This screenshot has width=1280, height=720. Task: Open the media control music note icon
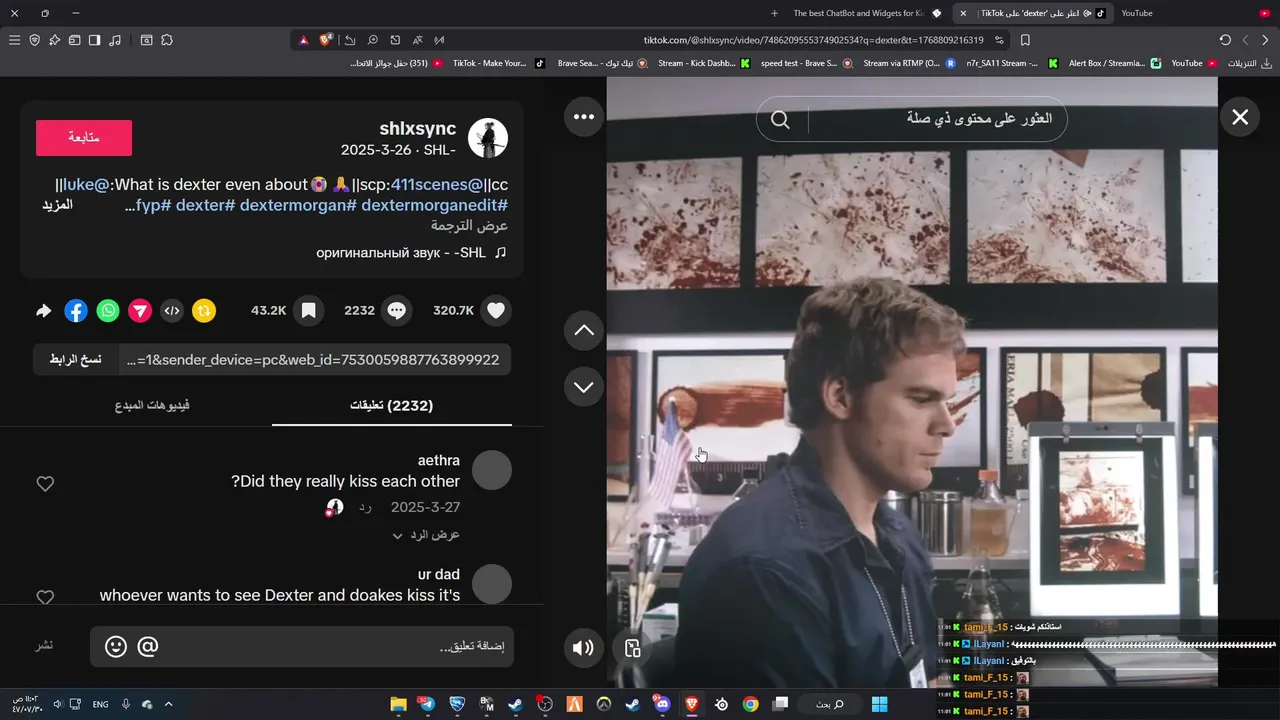point(115,40)
